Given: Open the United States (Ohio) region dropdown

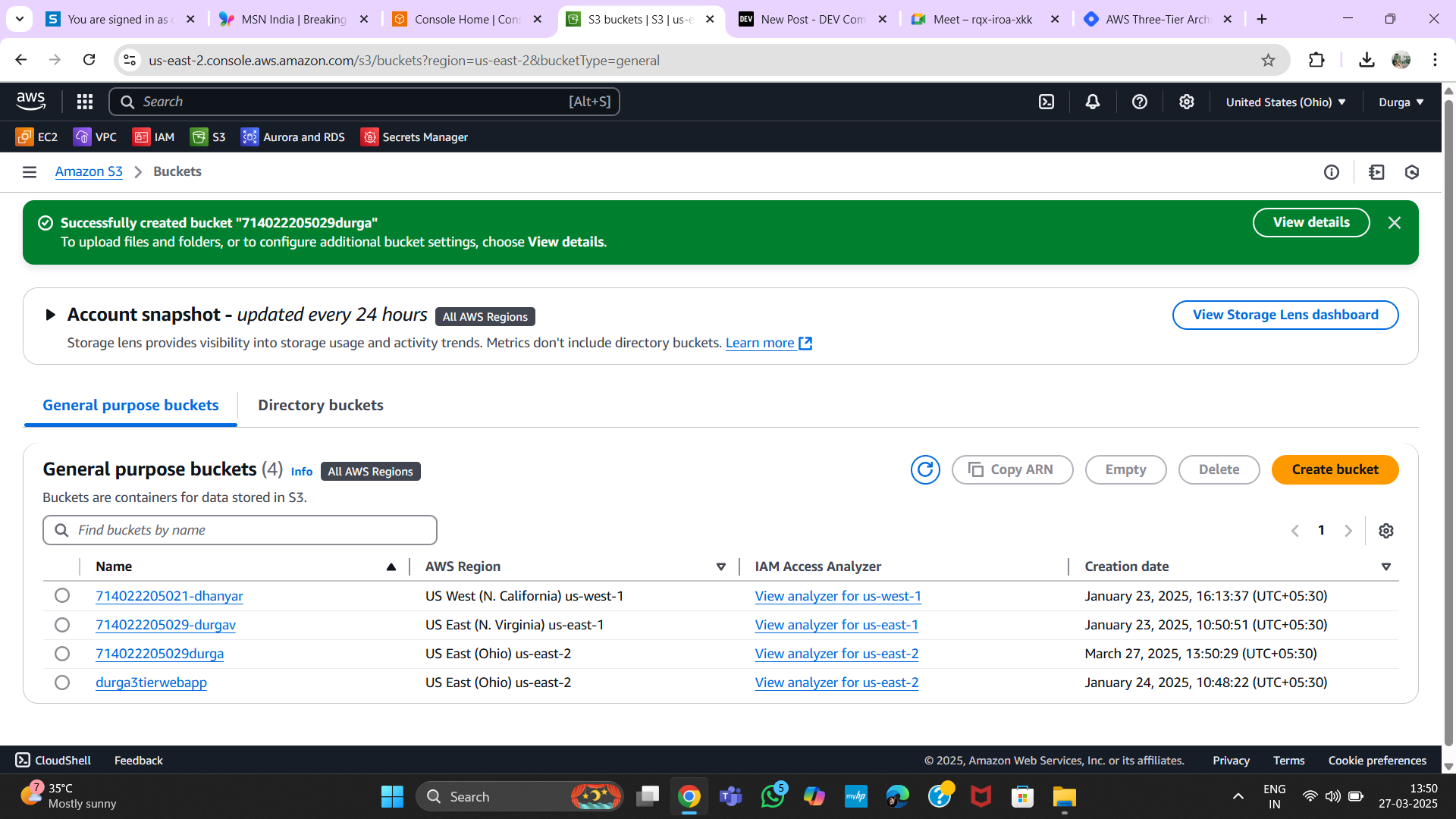Looking at the screenshot, I should tap(1286, 102).
